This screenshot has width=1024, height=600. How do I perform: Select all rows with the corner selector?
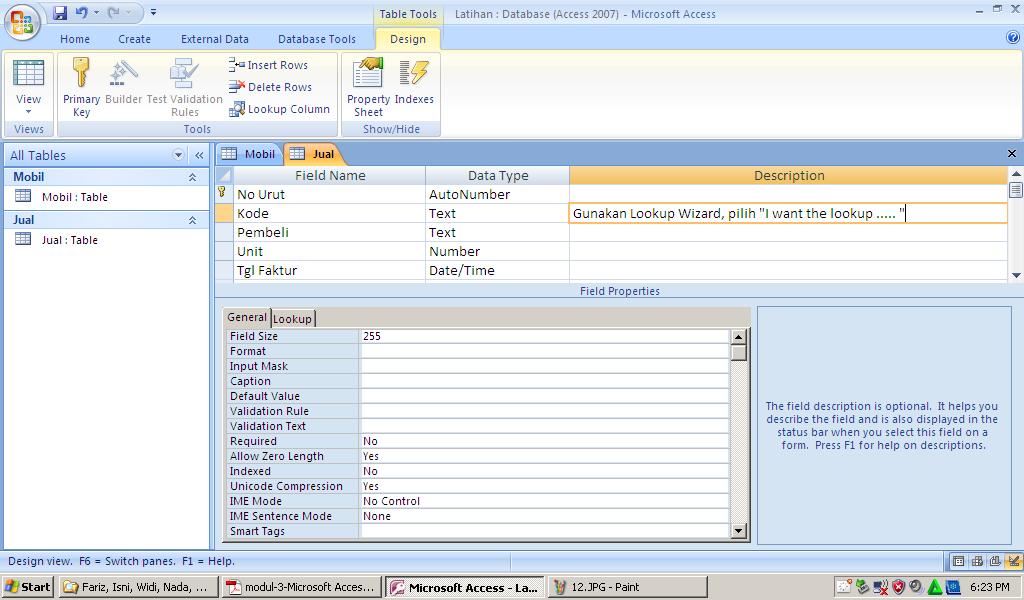pos(224,175)
